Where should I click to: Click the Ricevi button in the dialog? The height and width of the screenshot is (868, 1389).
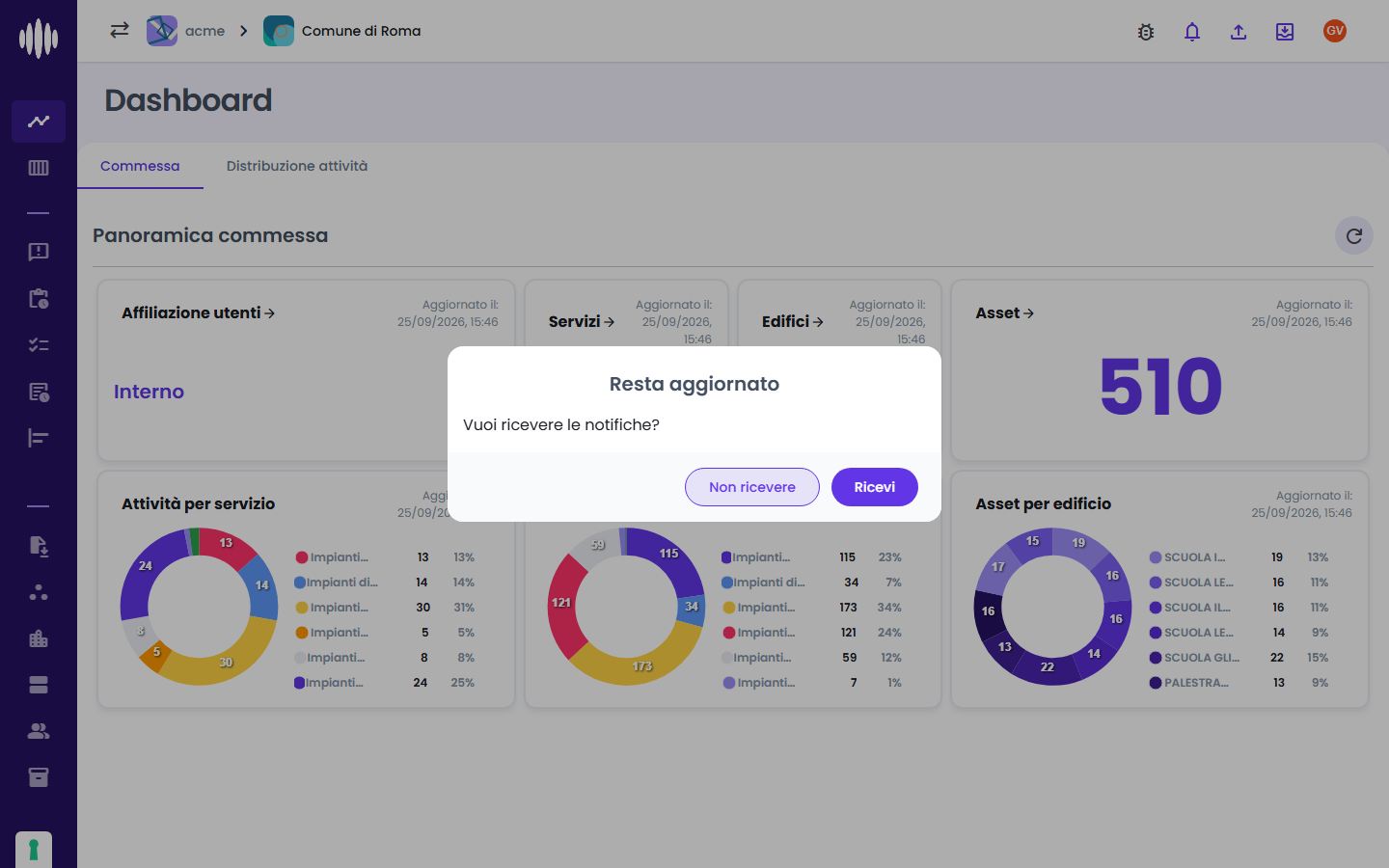(x=874, y=487)
